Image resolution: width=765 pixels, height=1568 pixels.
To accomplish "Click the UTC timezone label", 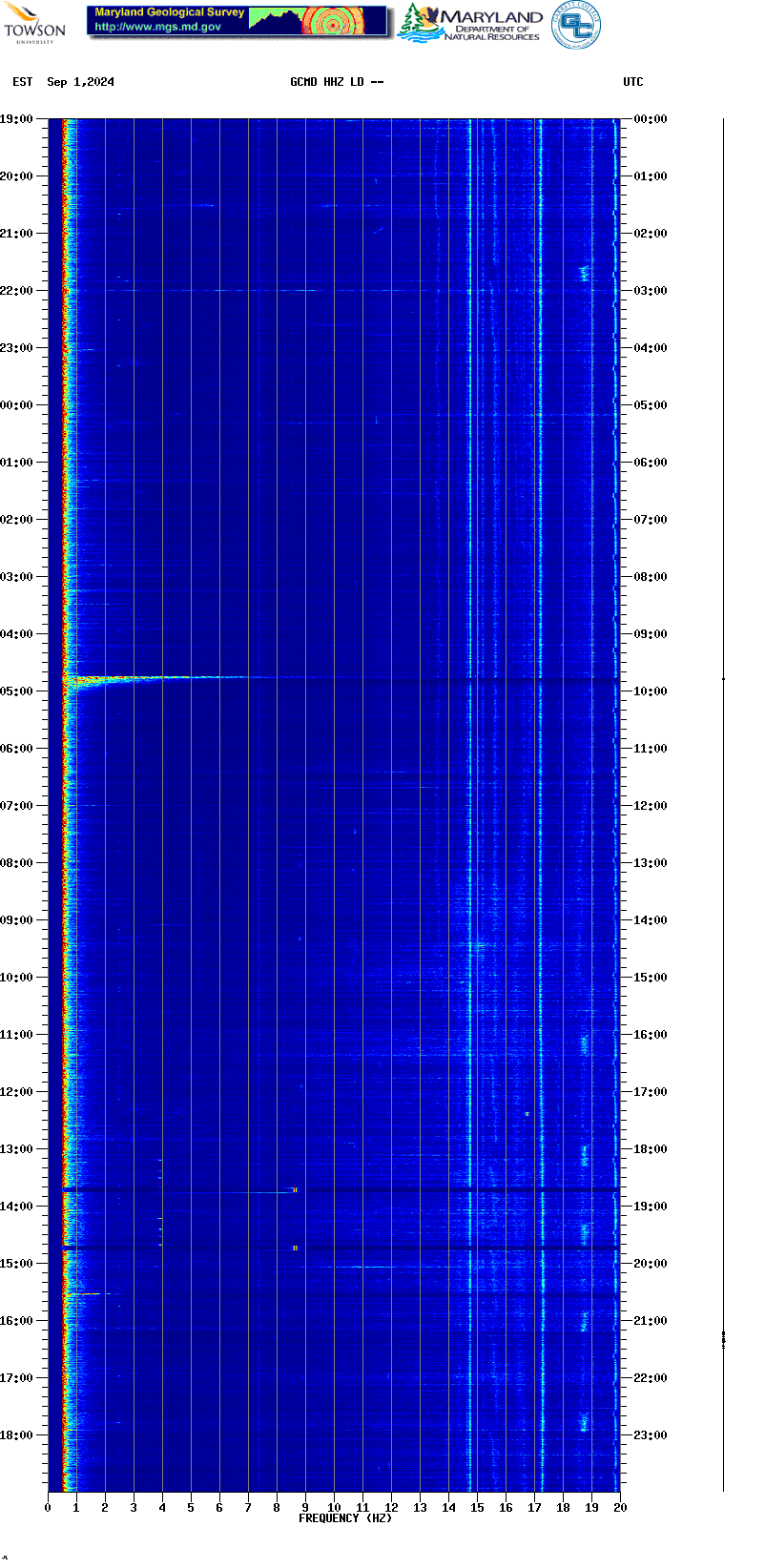I will 633,82.
